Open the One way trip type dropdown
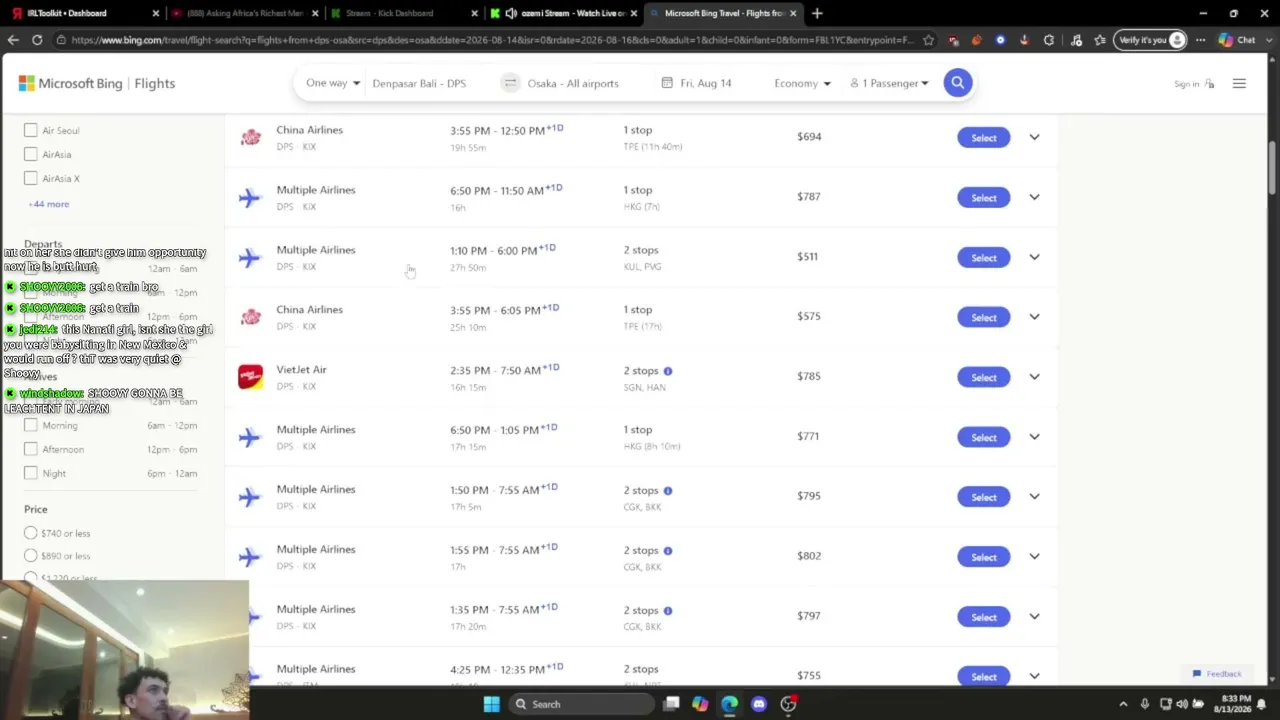 [332, 83]
